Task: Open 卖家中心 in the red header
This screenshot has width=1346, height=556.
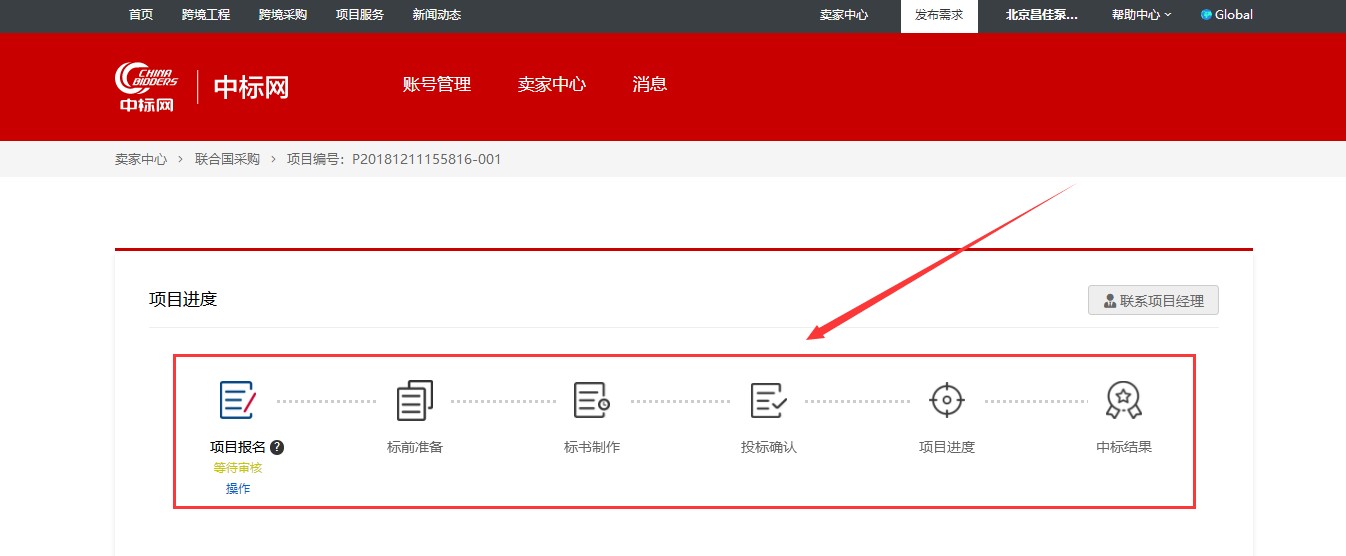Action: (552, 84)
